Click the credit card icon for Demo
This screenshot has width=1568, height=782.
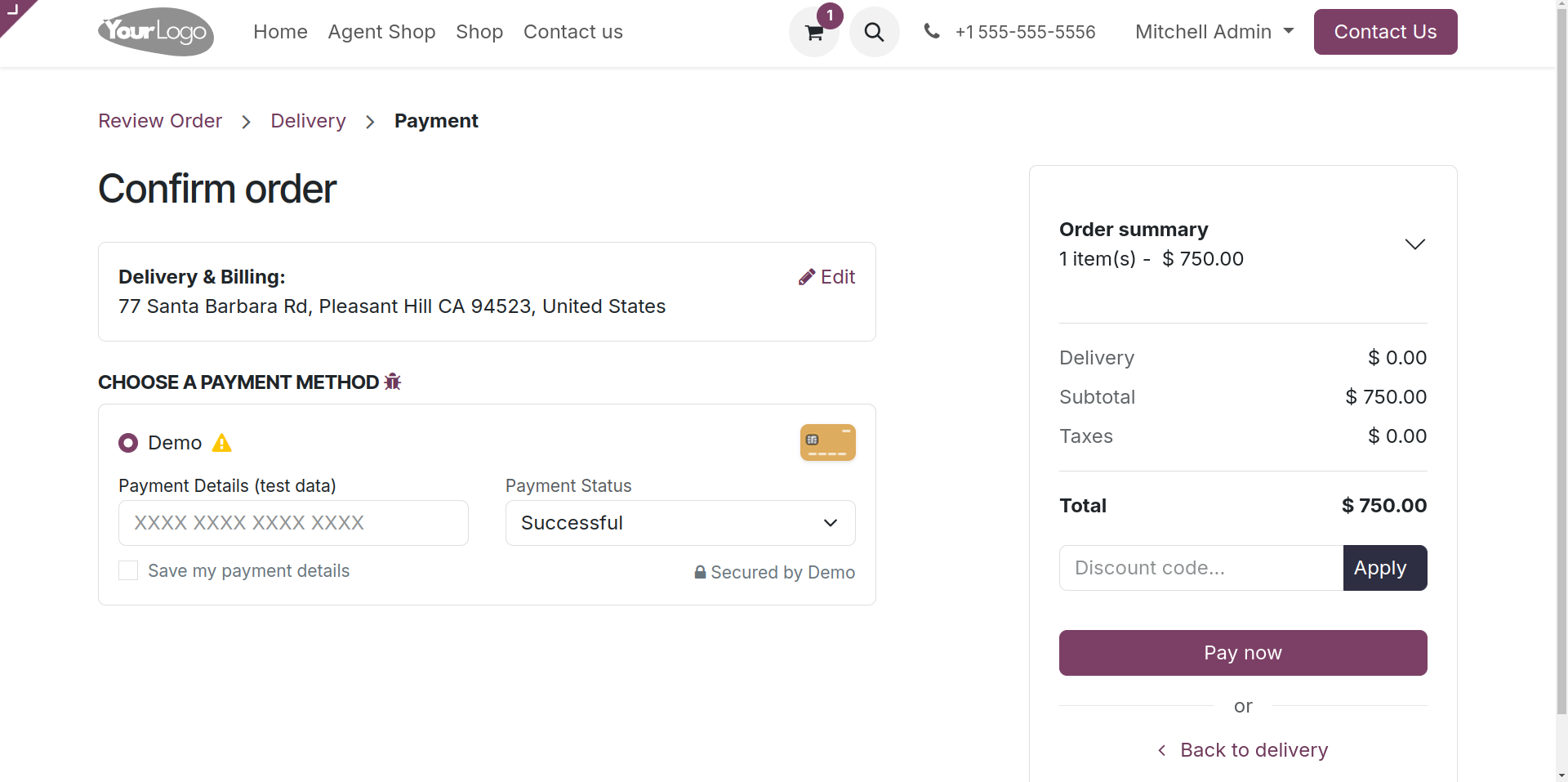click(827, 442)
